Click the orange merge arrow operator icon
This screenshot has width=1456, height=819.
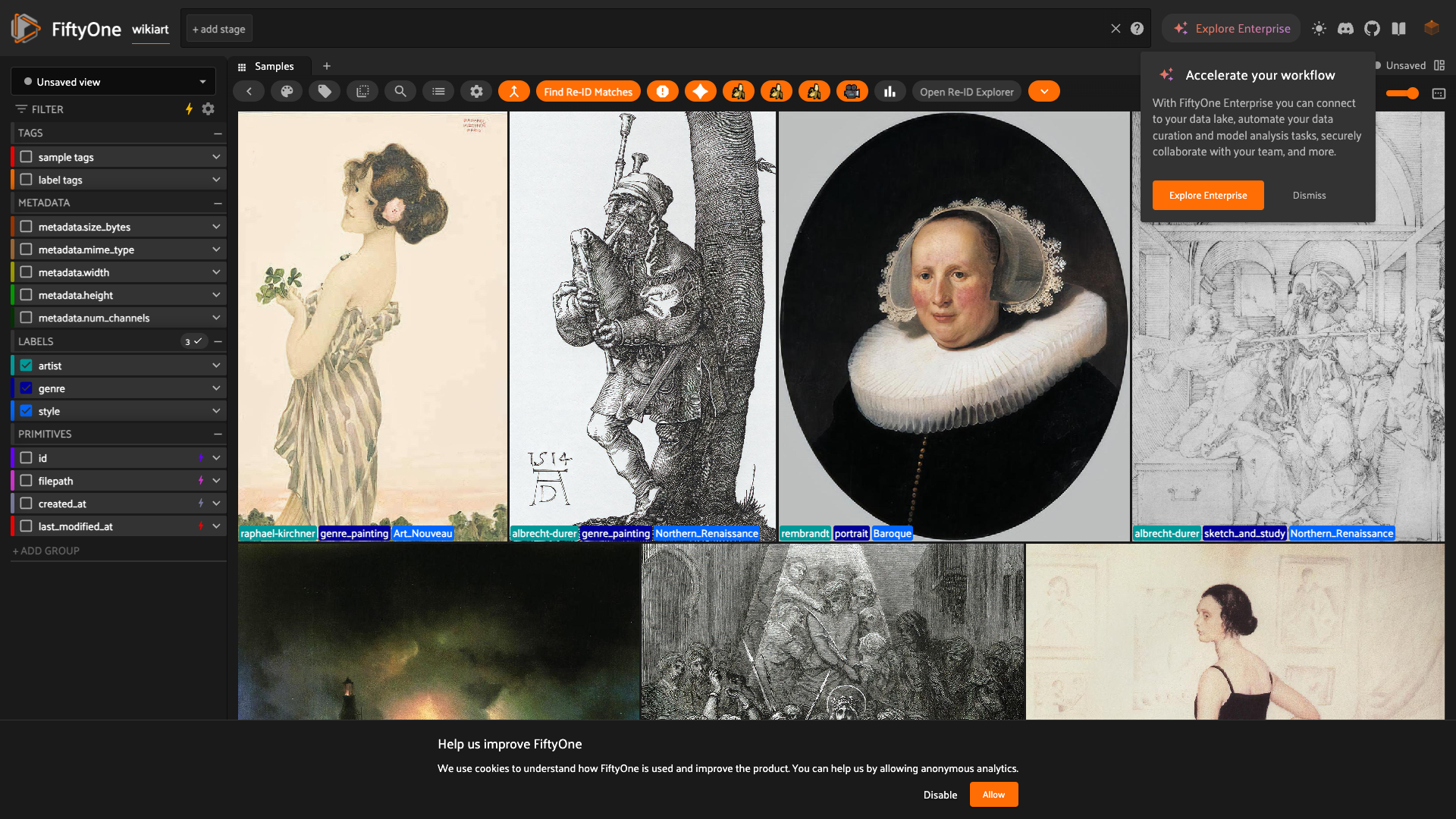(x=514, y=92)
